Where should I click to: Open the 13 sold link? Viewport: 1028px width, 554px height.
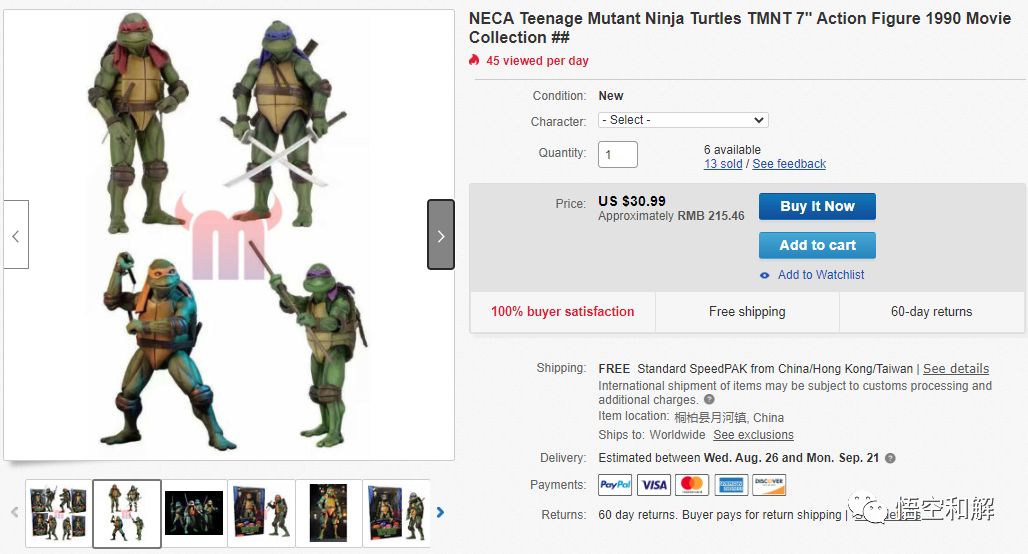[x=723, y=164]
